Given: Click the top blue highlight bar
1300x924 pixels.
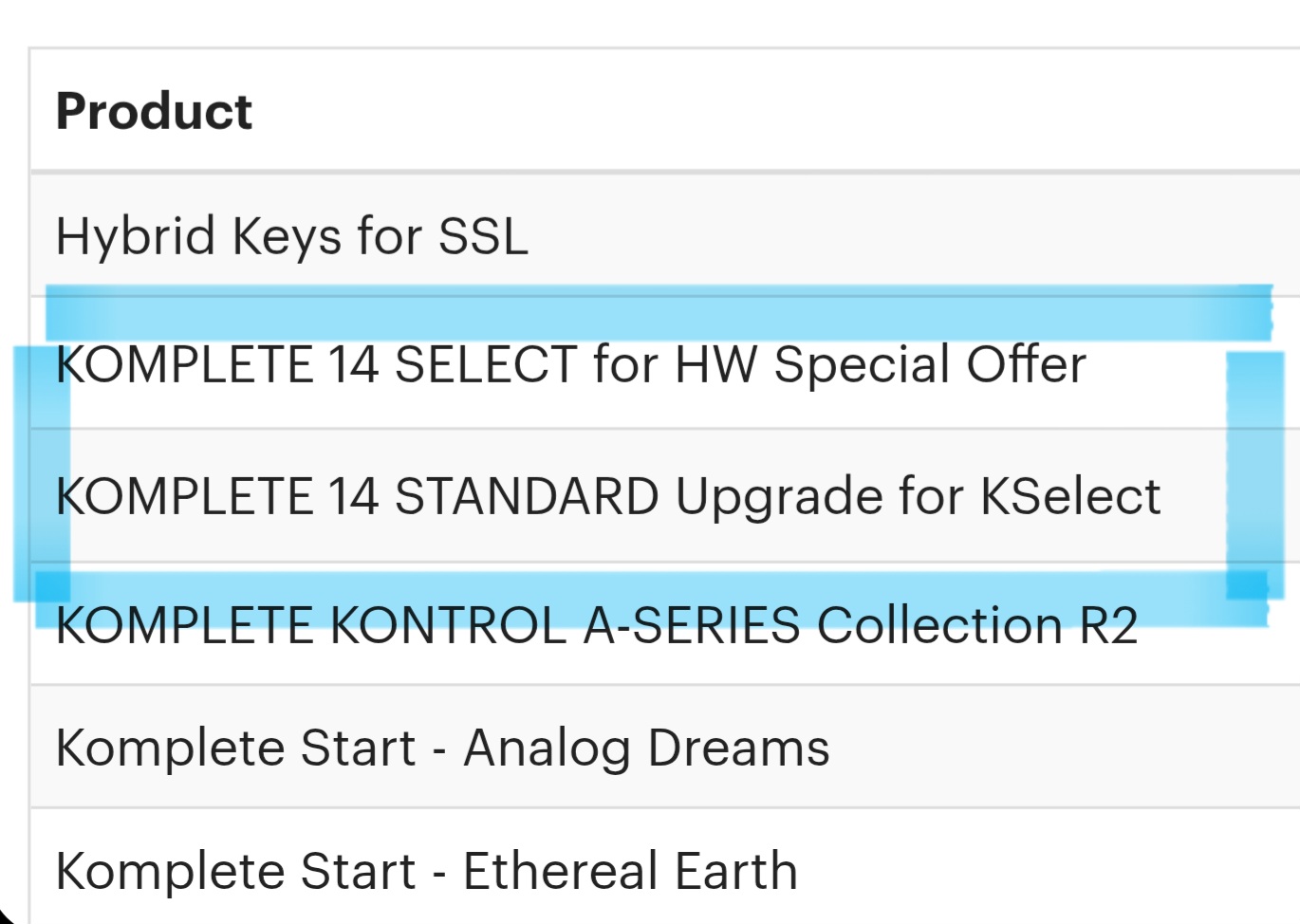Looking at the screenshot, I should coord(659,313).
